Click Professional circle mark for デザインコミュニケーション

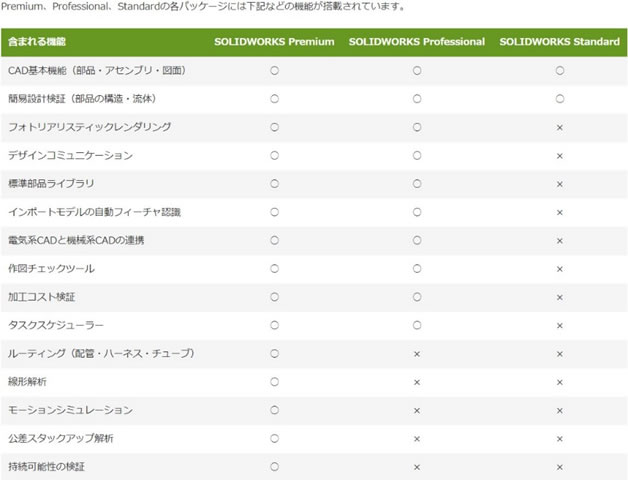pyautogui.click(x=417, y=155)
